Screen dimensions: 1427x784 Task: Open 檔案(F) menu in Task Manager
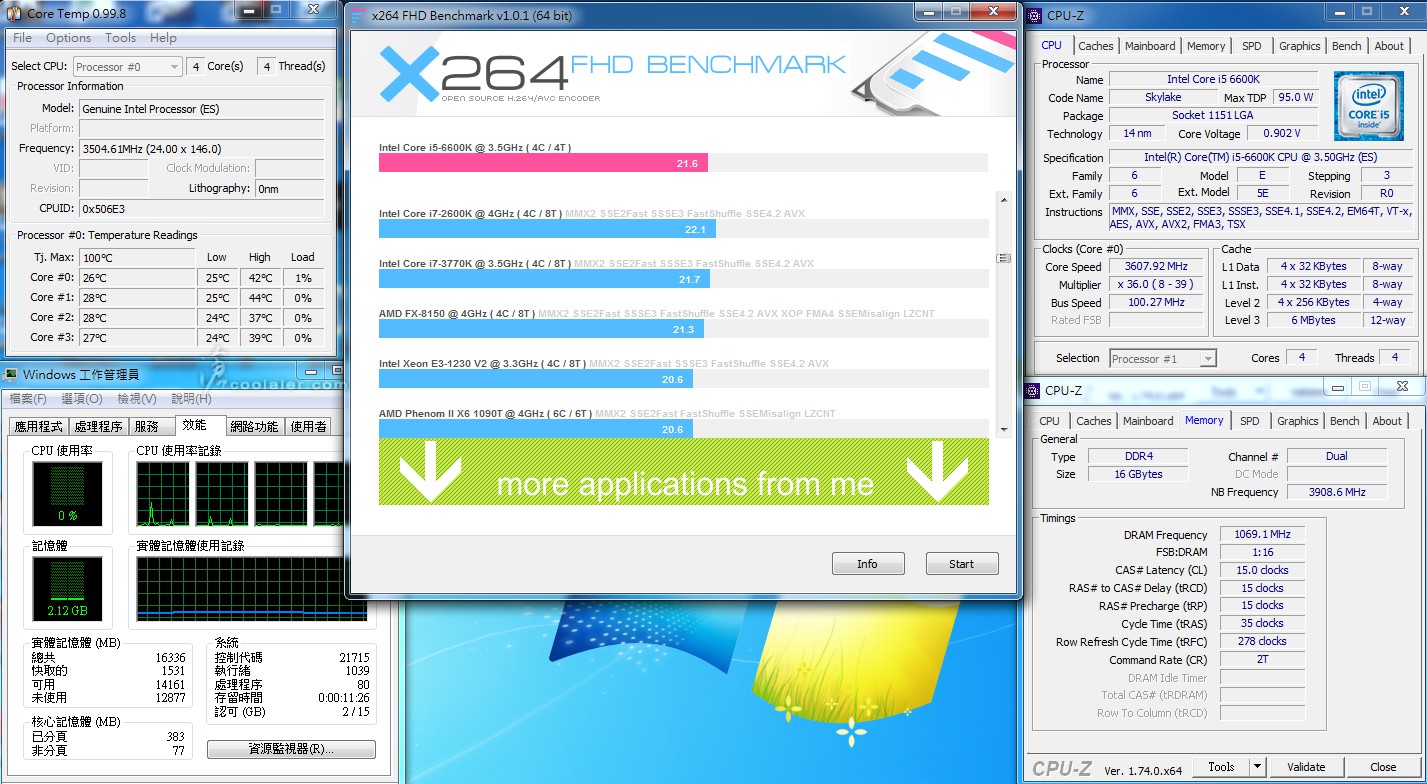28,399
